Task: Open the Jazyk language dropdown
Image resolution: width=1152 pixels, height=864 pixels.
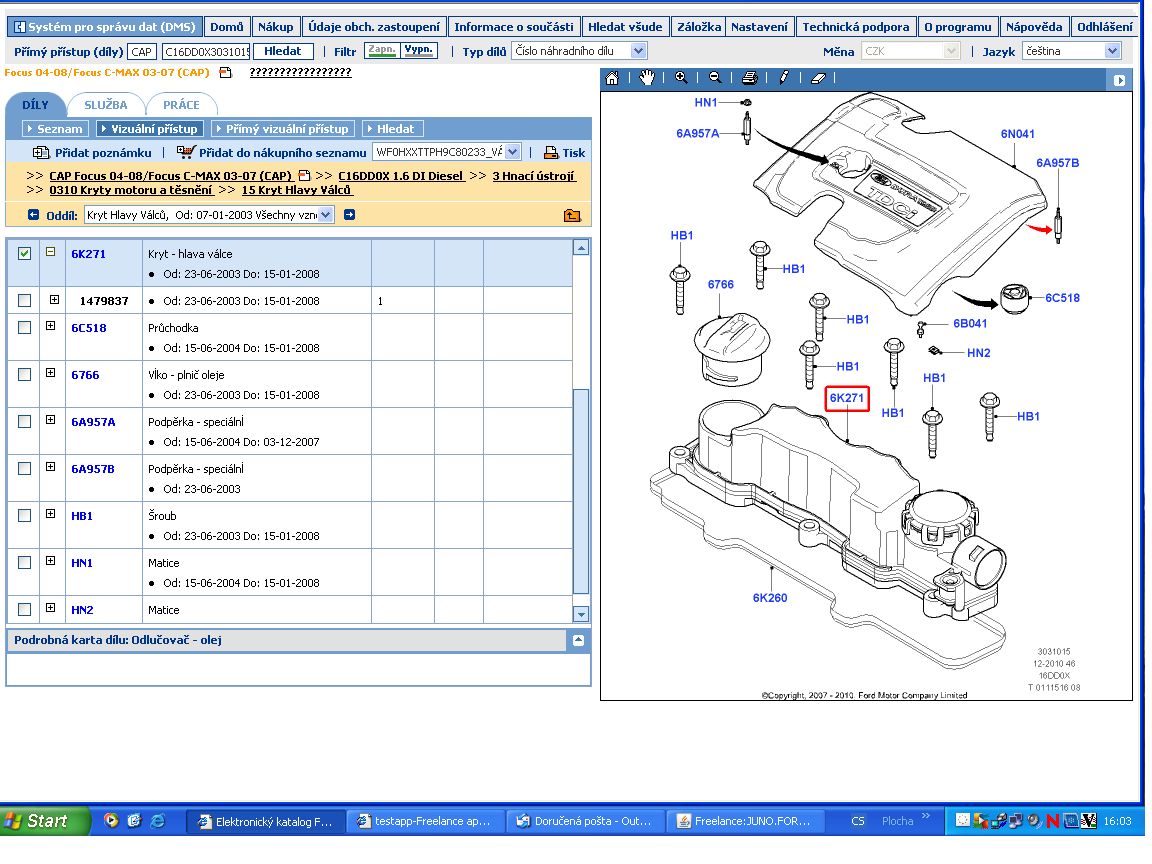Action: point(1112,51)
